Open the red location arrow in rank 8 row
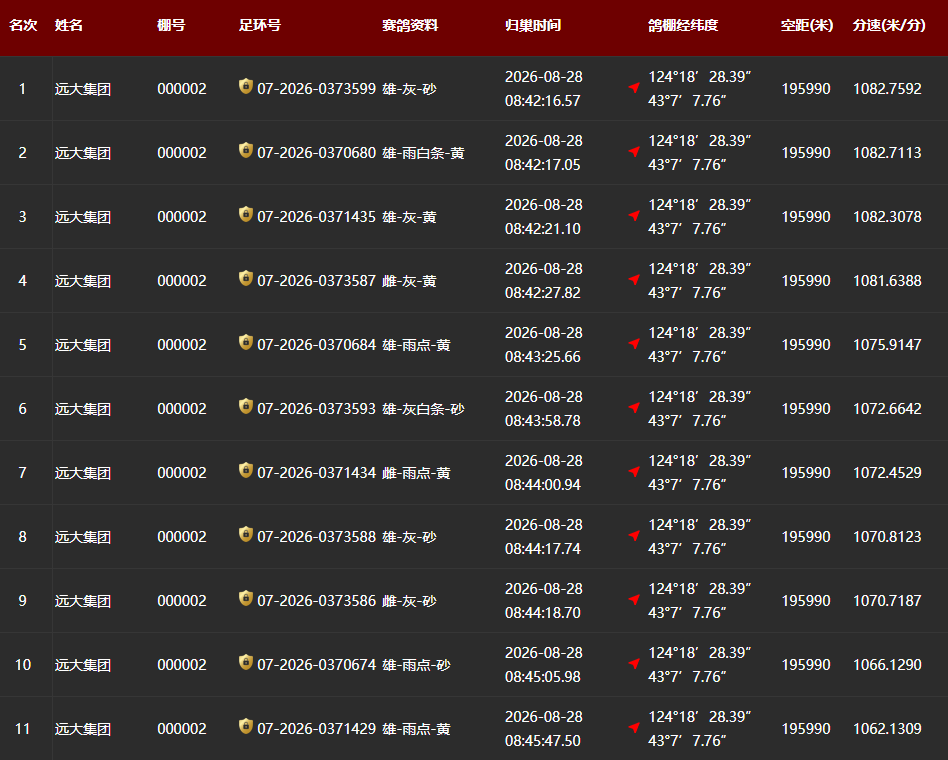This screenshot has width=948, height=760. click(634, 536)
